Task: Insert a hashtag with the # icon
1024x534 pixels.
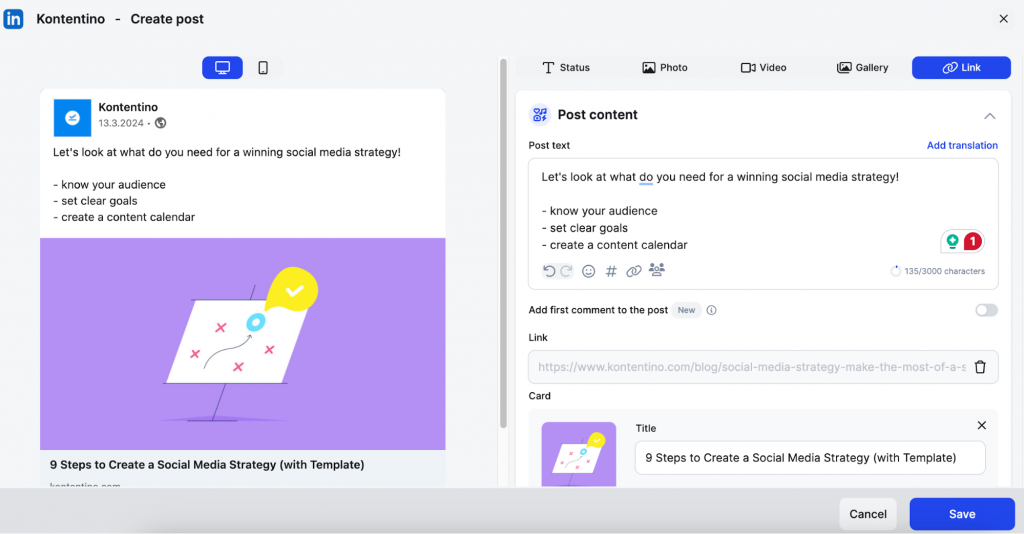Action: click(x=611, y=271)
